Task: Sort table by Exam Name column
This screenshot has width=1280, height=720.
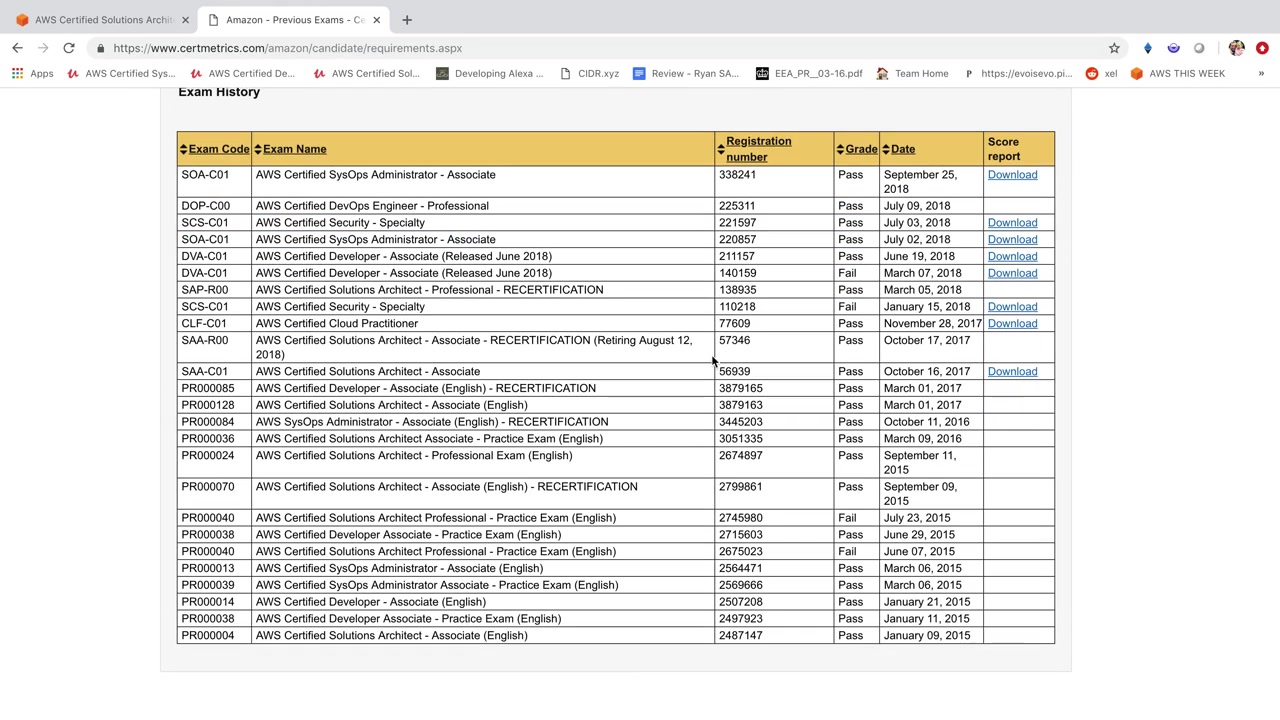Action: point(294,149)
